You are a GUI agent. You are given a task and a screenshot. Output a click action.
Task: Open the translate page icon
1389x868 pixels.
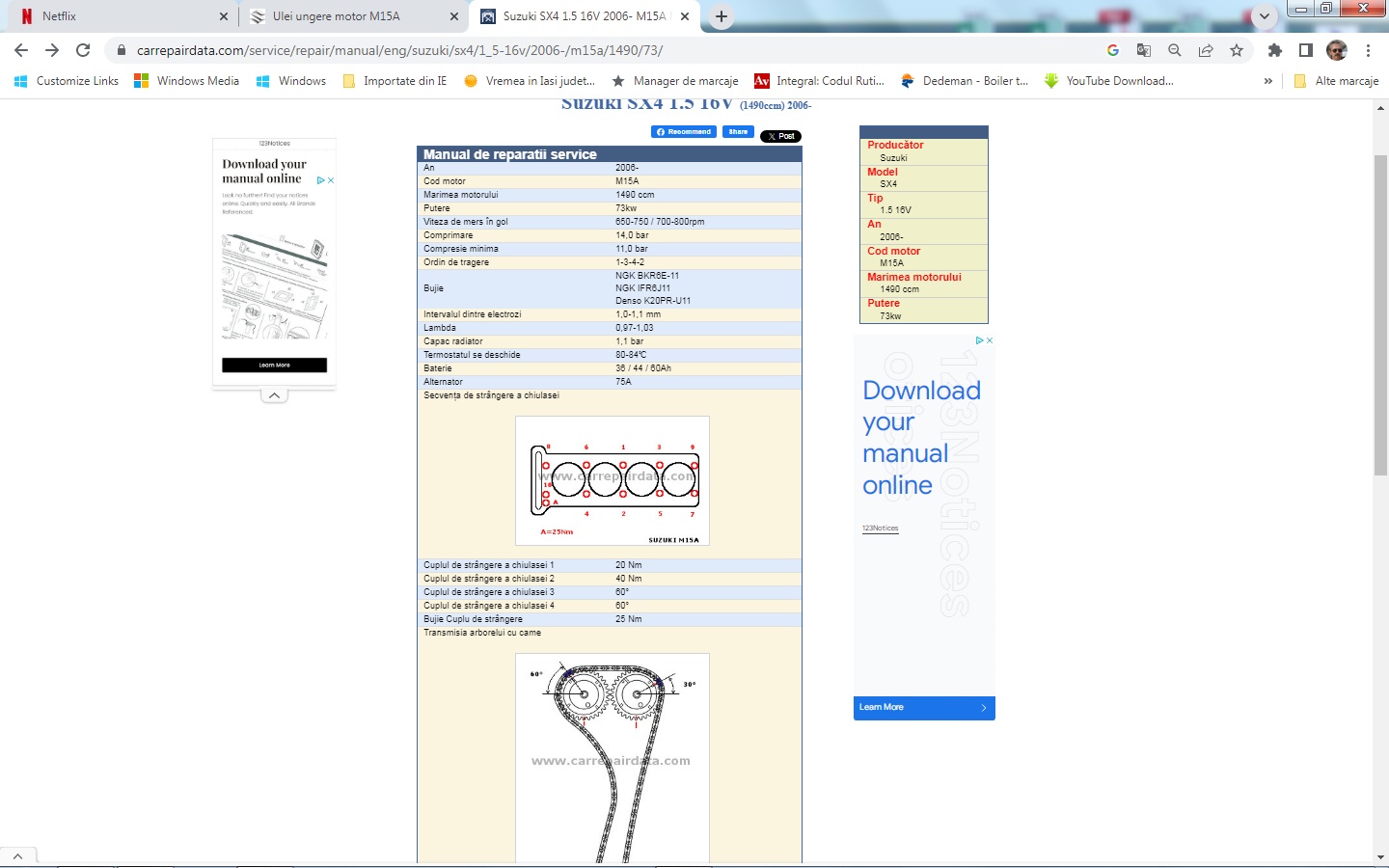[1144, 50]
